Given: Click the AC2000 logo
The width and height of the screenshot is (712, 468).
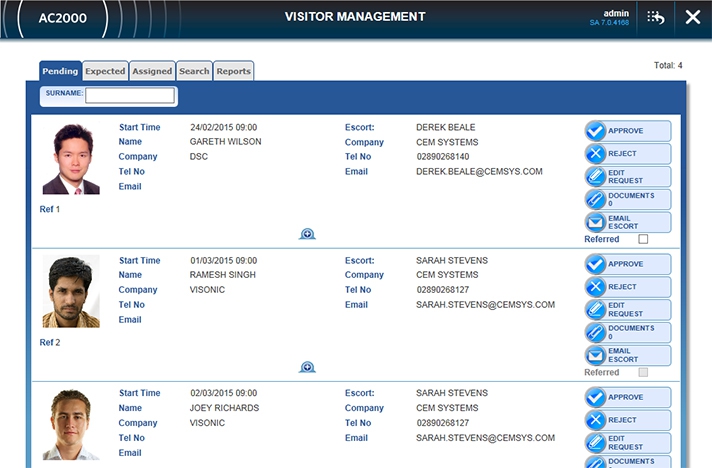Looking at the screenshot, I should (x=63, y=18).
